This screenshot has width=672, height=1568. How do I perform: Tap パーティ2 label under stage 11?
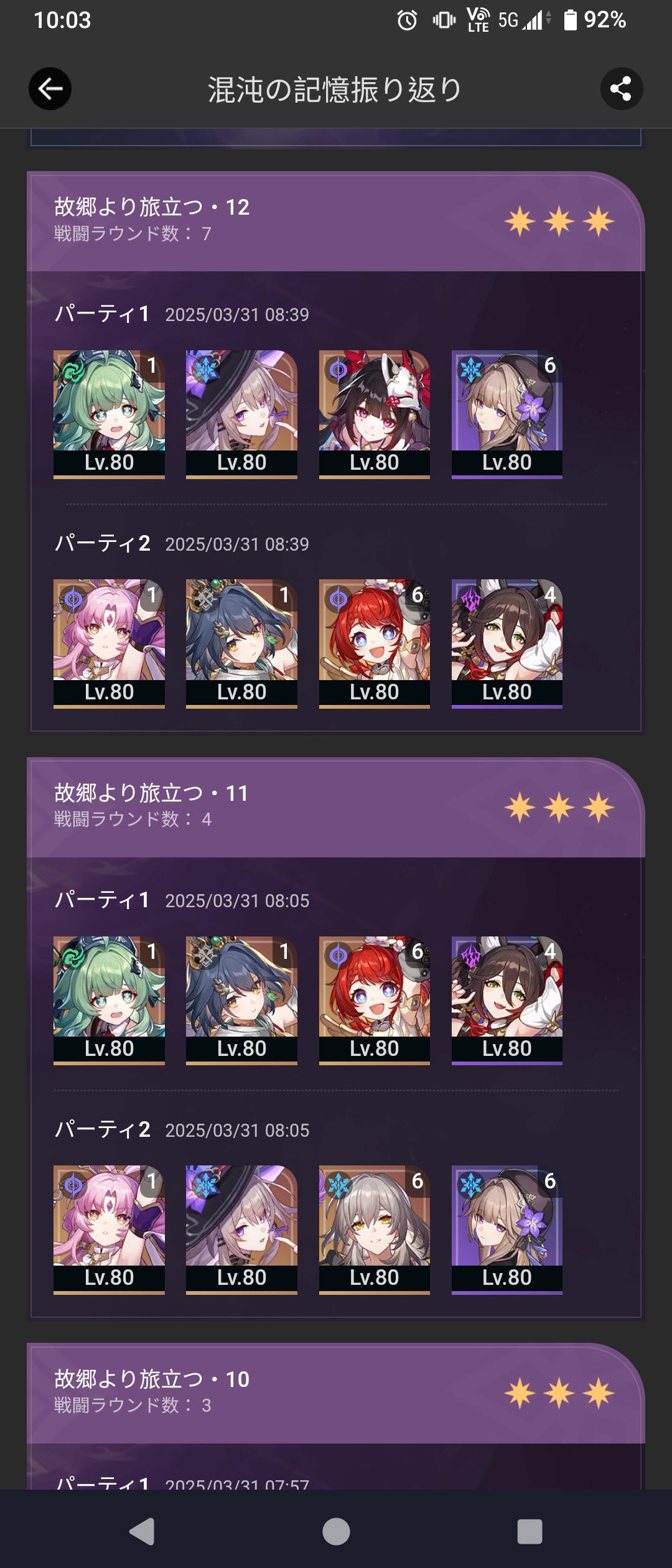tap(103, 1129)
